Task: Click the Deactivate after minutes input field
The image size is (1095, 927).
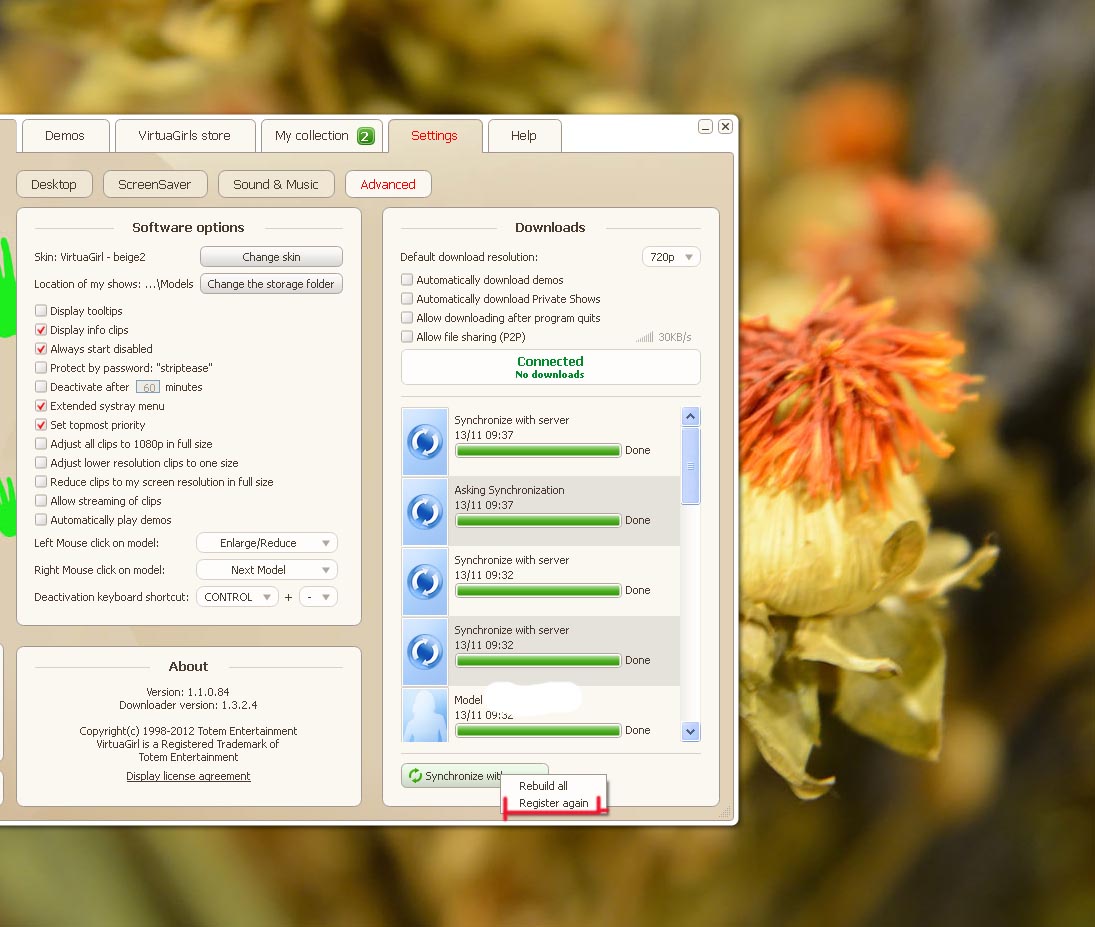Action: point(148,387)
